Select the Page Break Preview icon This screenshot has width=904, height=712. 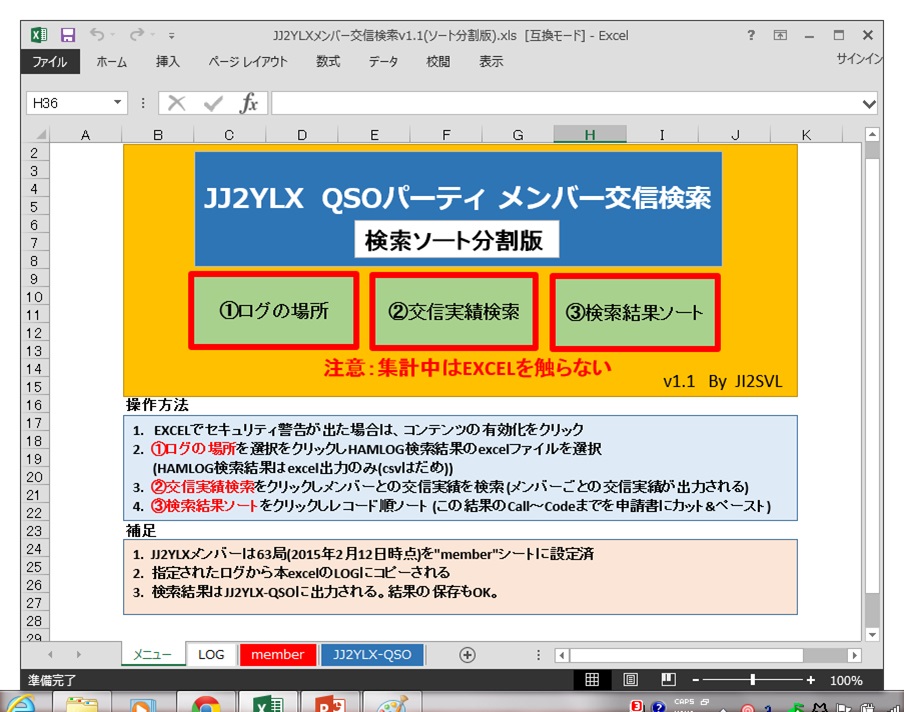coord(667,680)
